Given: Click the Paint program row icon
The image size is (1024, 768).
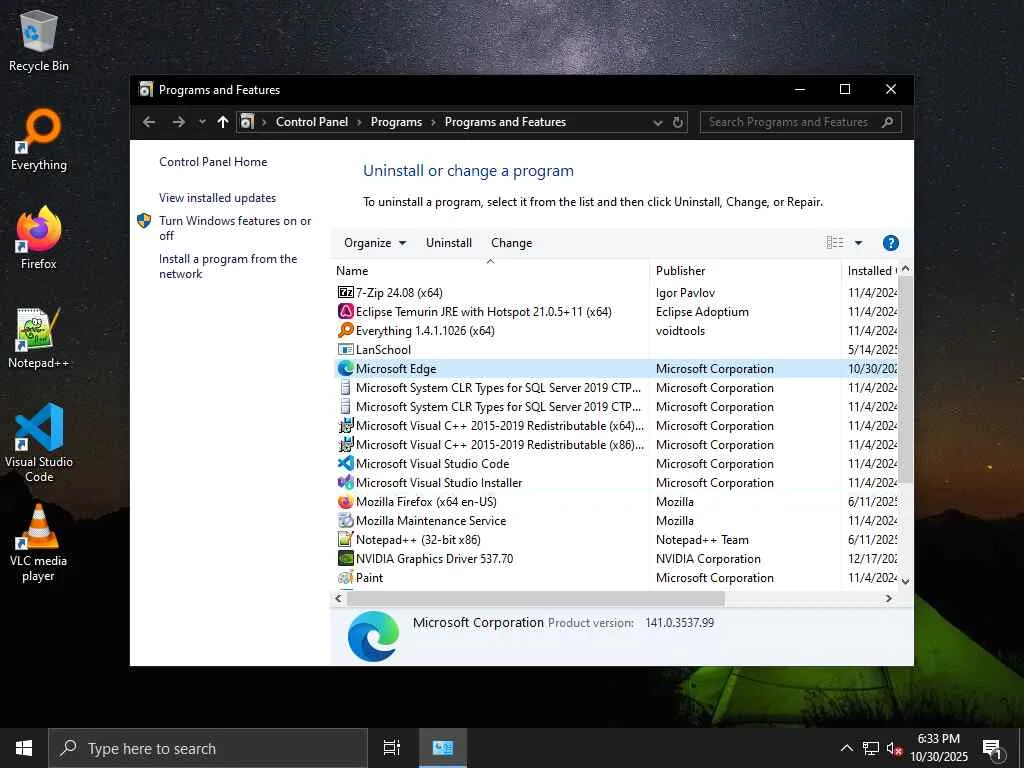Looking at the screenshot, I should pos(345,577).
